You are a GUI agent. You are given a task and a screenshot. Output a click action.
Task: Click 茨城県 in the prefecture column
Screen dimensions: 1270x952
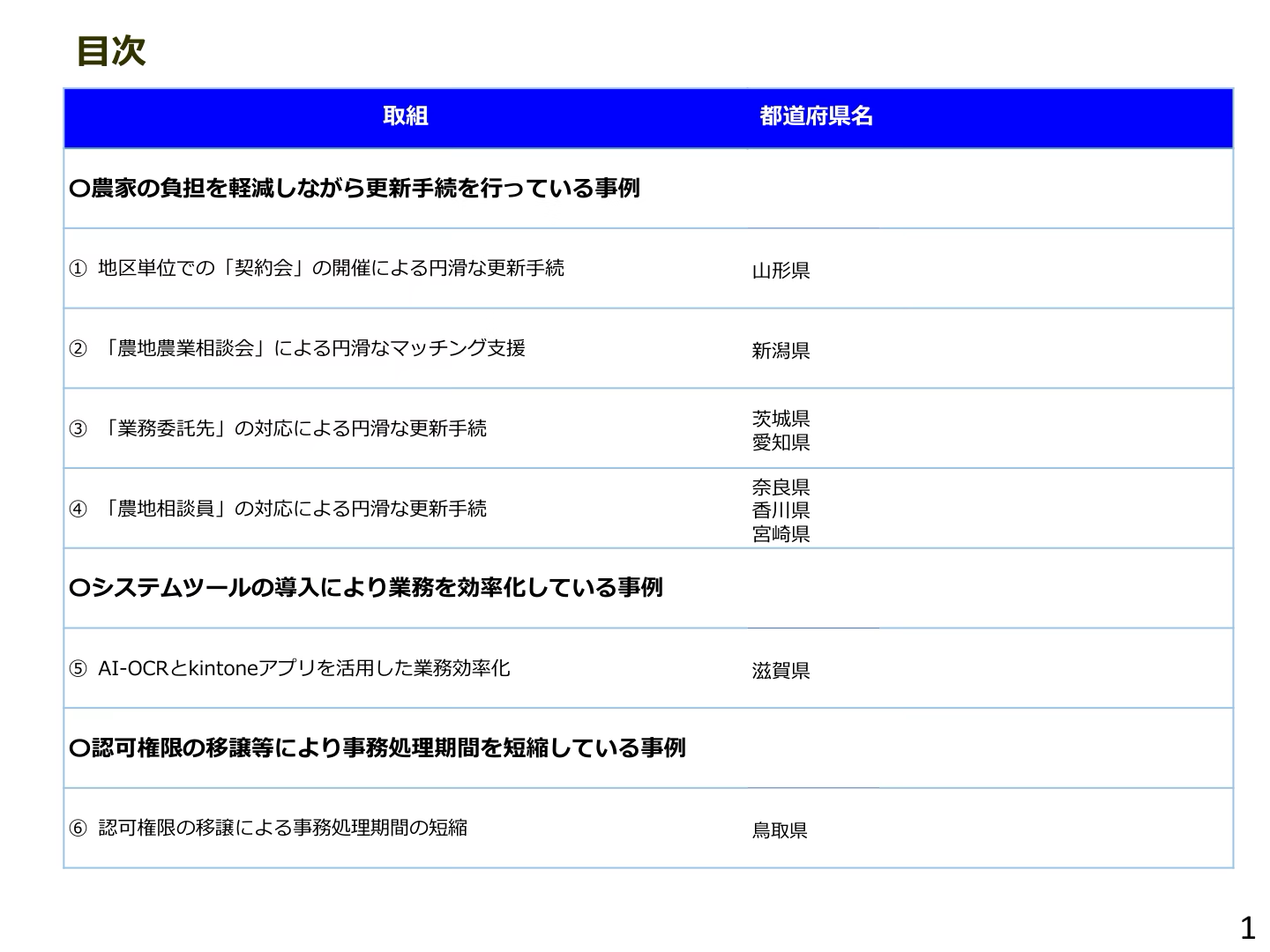click(x=781, y=418)
